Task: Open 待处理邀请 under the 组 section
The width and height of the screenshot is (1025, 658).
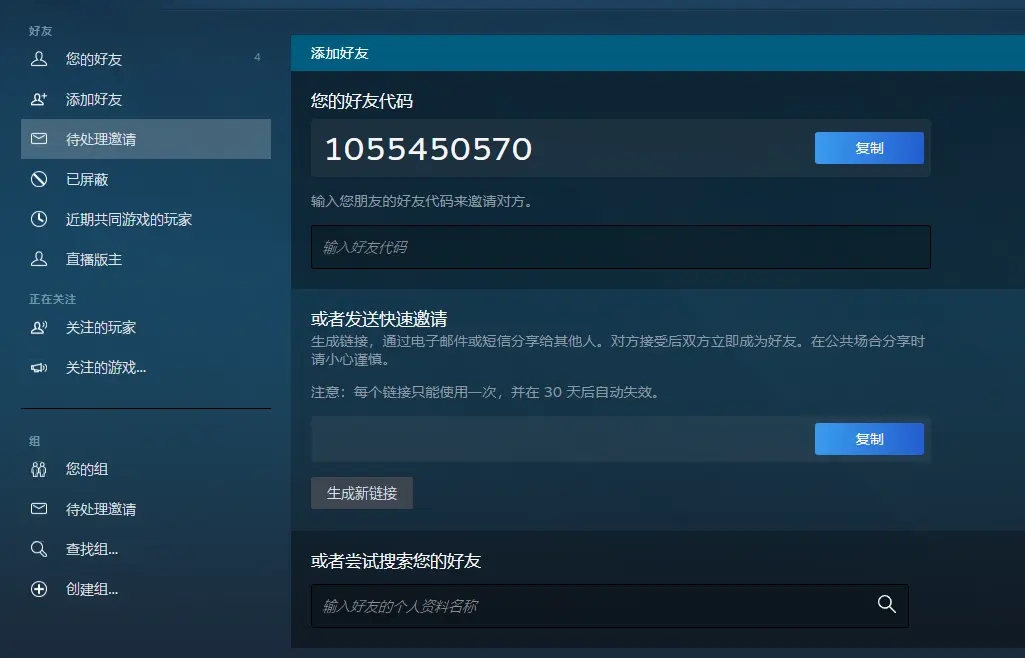Action: (x=101, y=509)
